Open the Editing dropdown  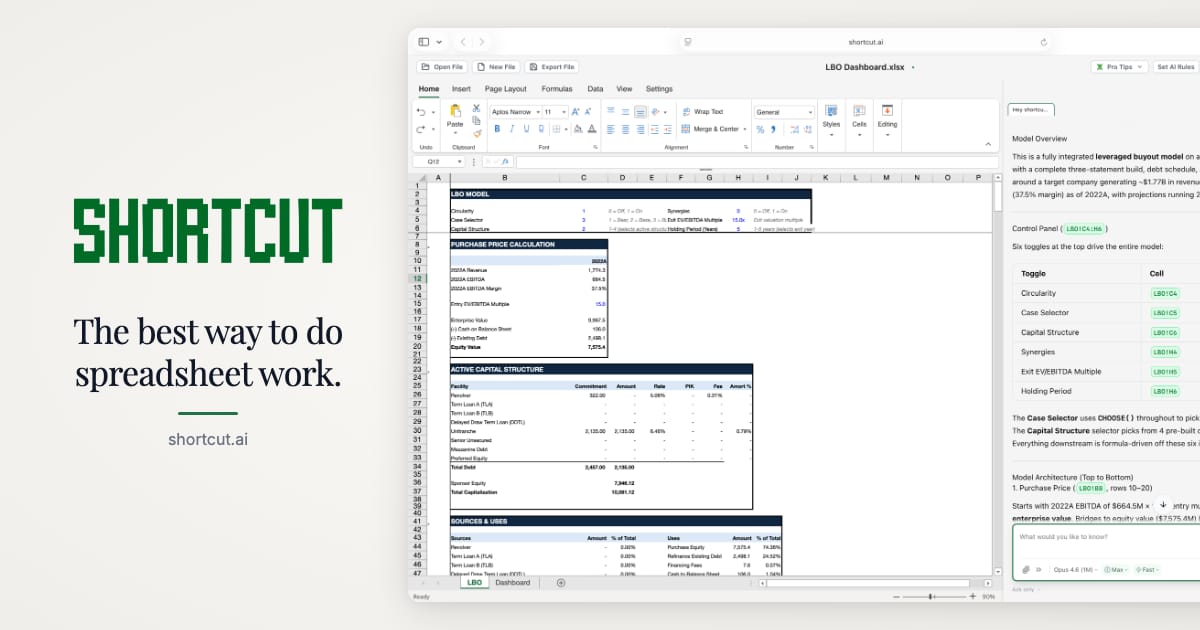click(x=887, y=119)
